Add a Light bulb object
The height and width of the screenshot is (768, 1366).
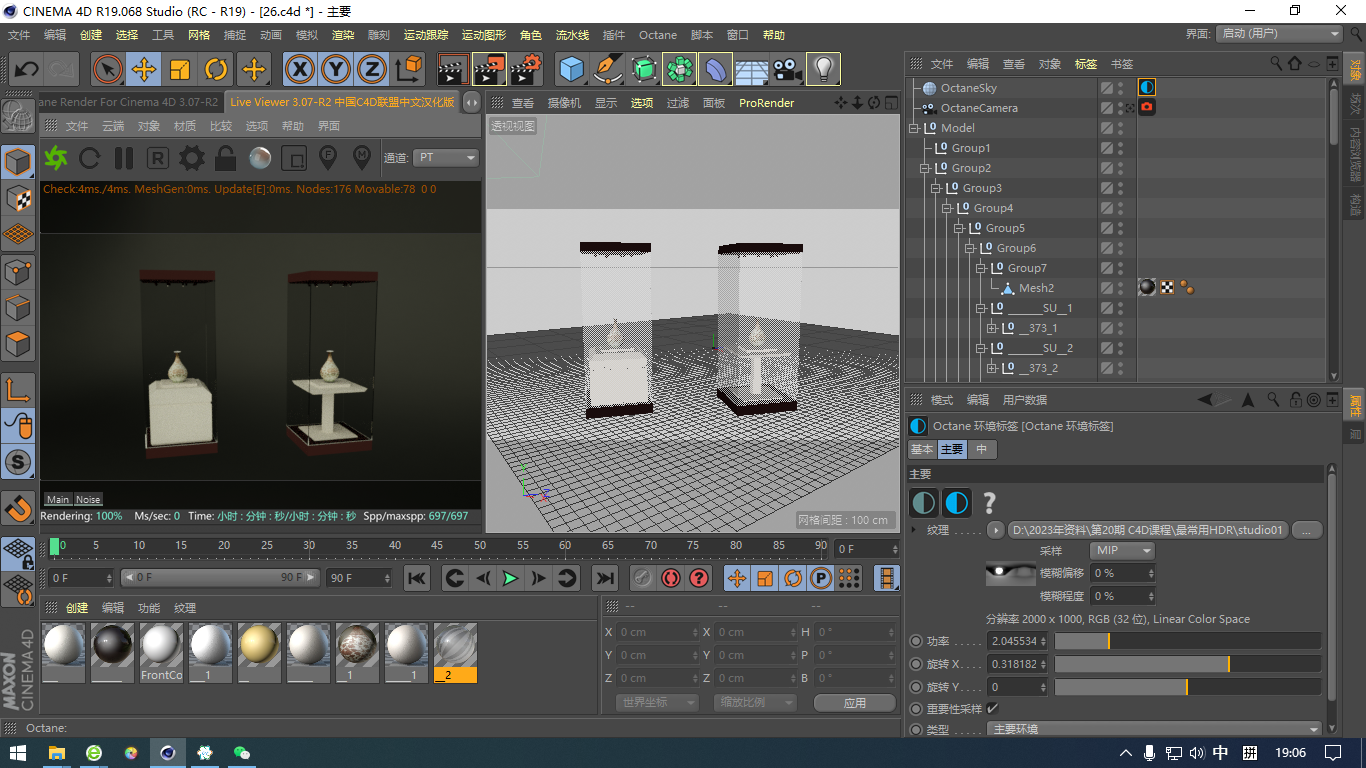click(x=823, y=69)
